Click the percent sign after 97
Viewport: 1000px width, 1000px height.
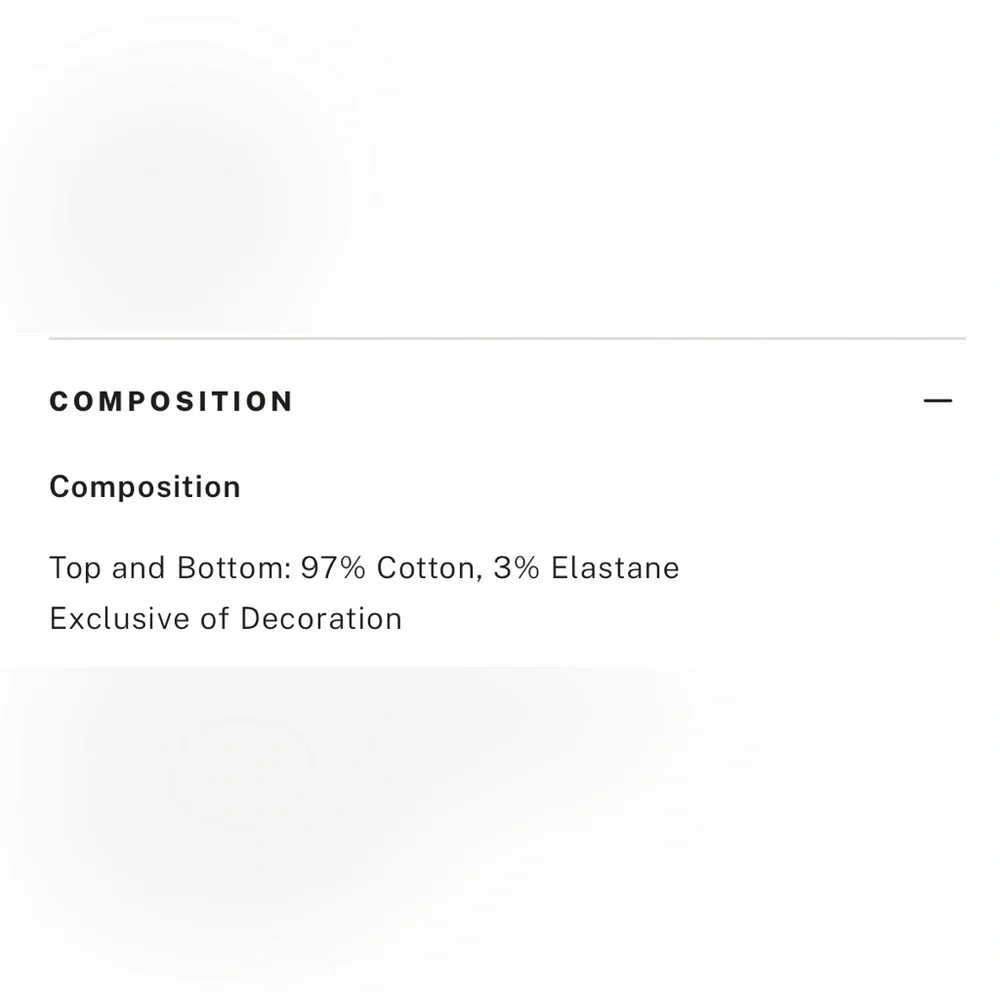pyautogui.click(x=352, y=568)
